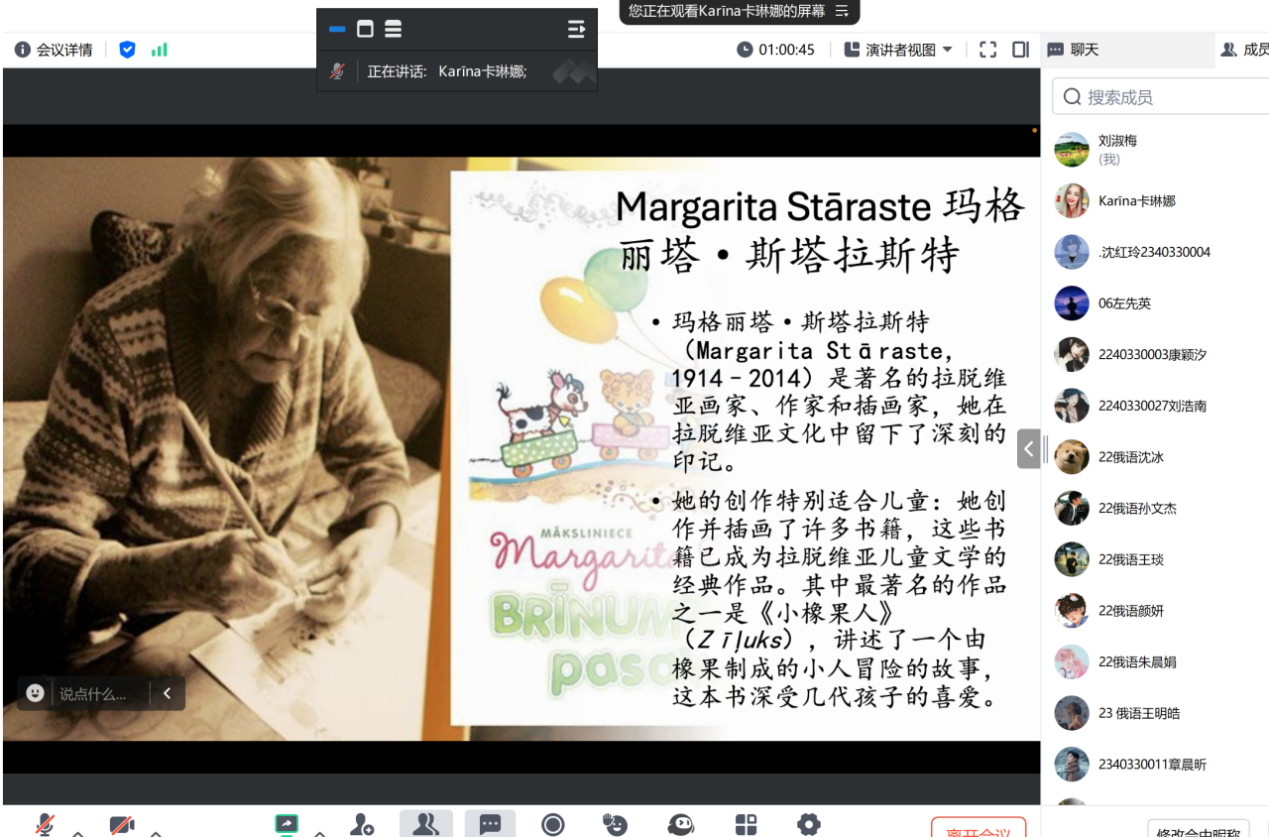Image resolution: width=1269 pixels, height=837 pixels.
Task: Select Karīna卡琳娜 in the members list
Action: [x=1136, y=201]
